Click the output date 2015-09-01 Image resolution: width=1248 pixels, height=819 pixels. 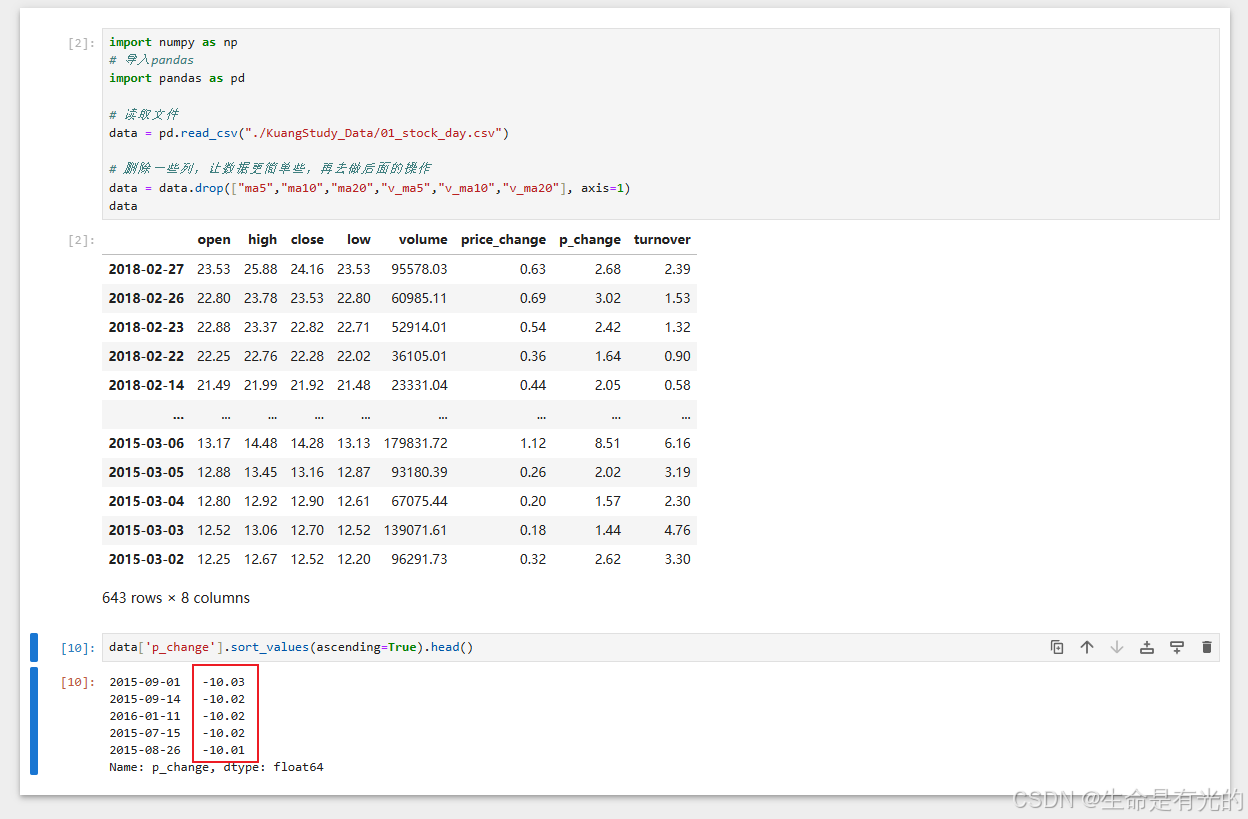pyautogui.click(x=145, y=682)
